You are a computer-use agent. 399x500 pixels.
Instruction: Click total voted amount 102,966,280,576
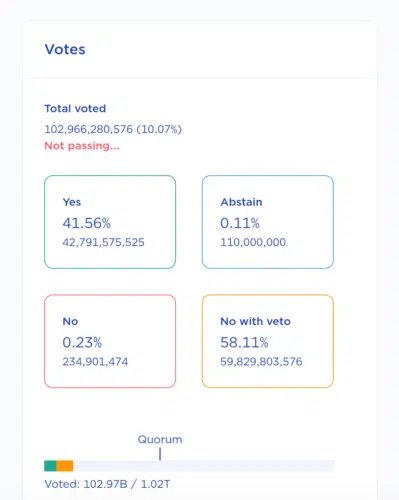pos(89,129)
